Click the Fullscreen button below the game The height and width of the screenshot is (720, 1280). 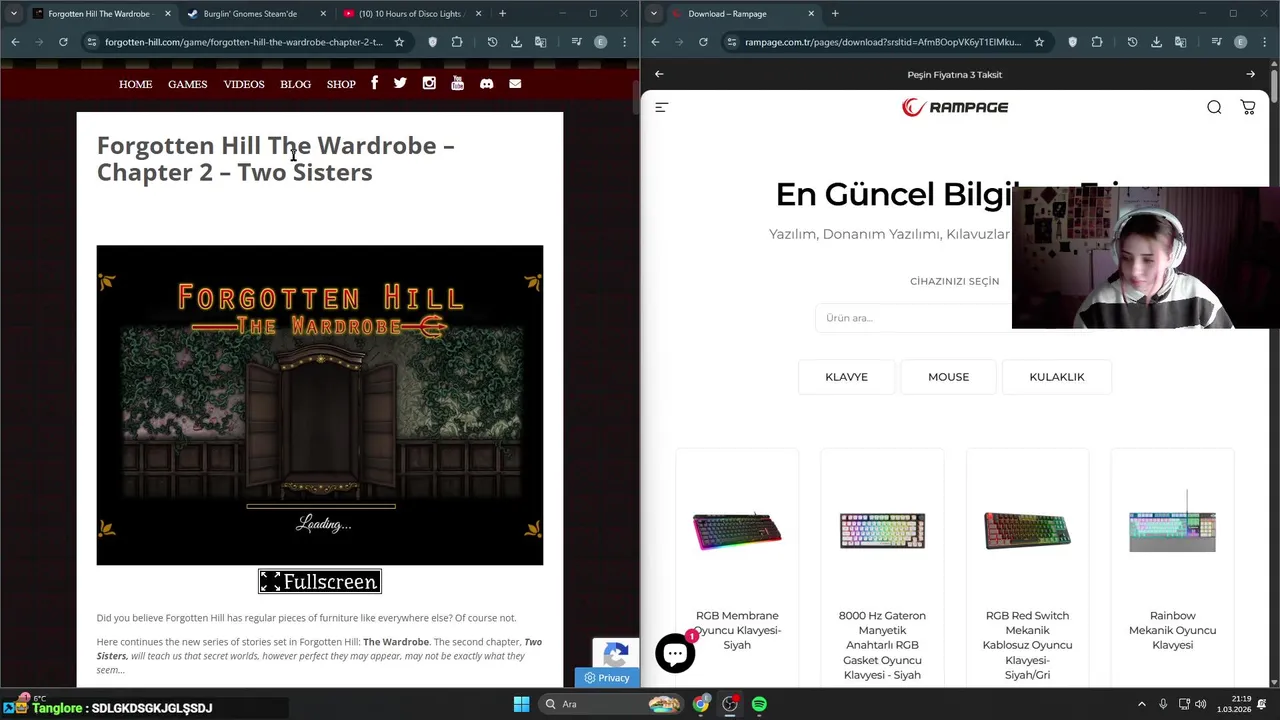point(320,581)
